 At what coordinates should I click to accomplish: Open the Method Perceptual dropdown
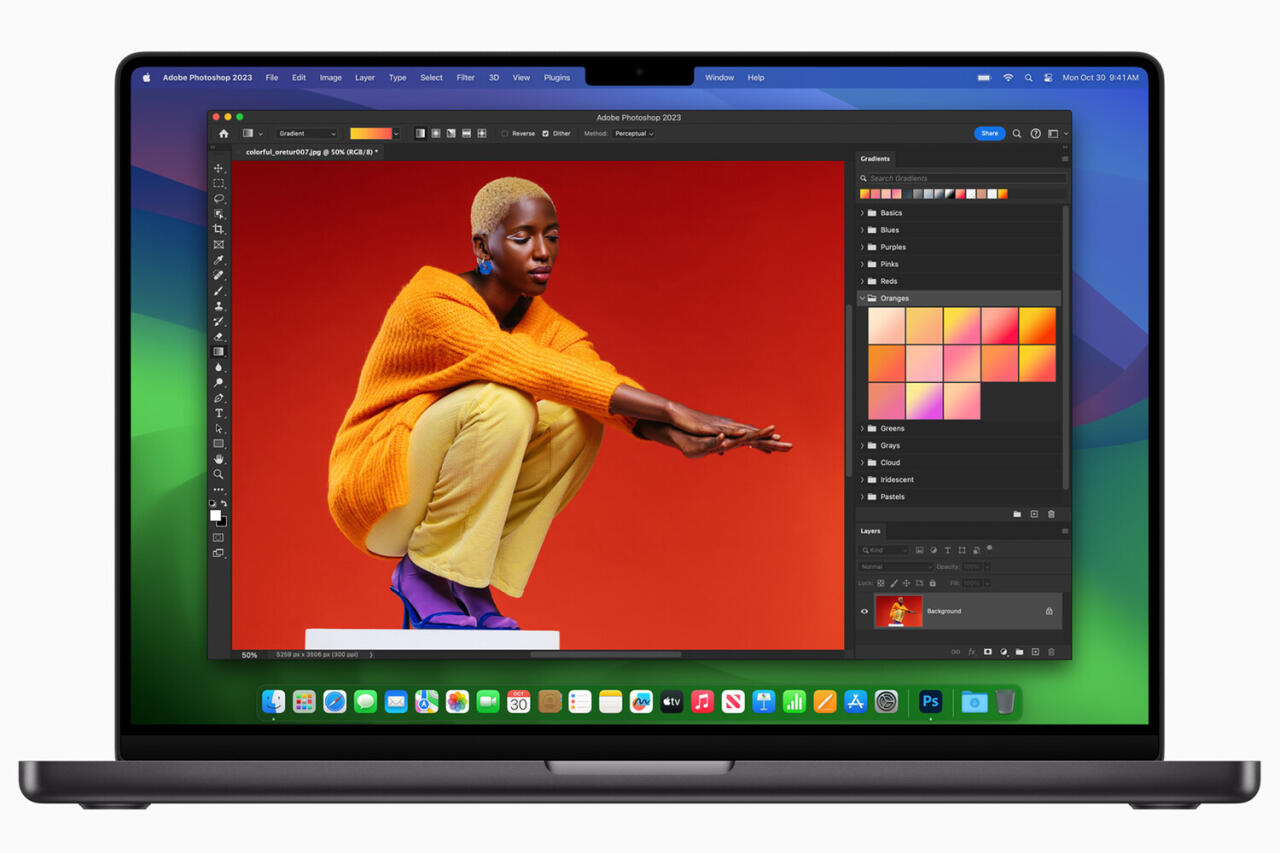634,133
